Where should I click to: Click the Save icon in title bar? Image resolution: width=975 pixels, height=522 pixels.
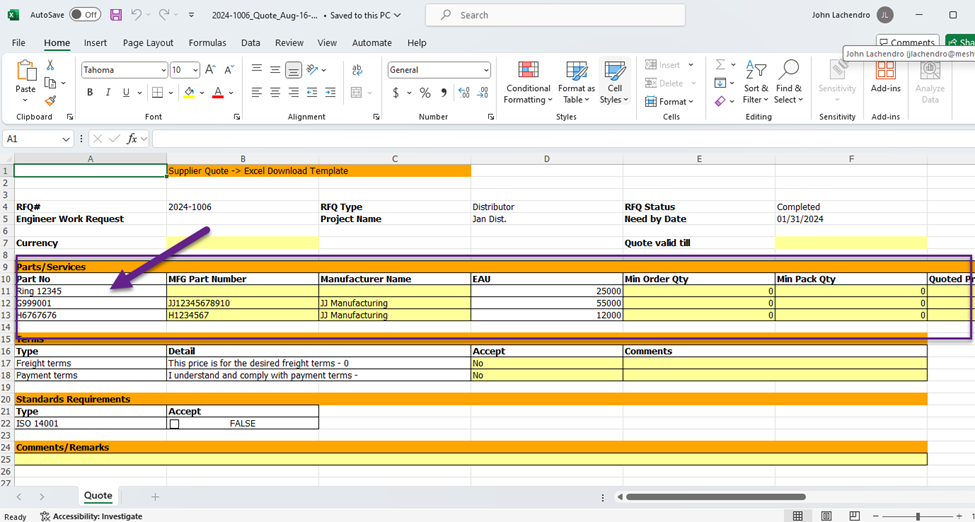[116, 15]
